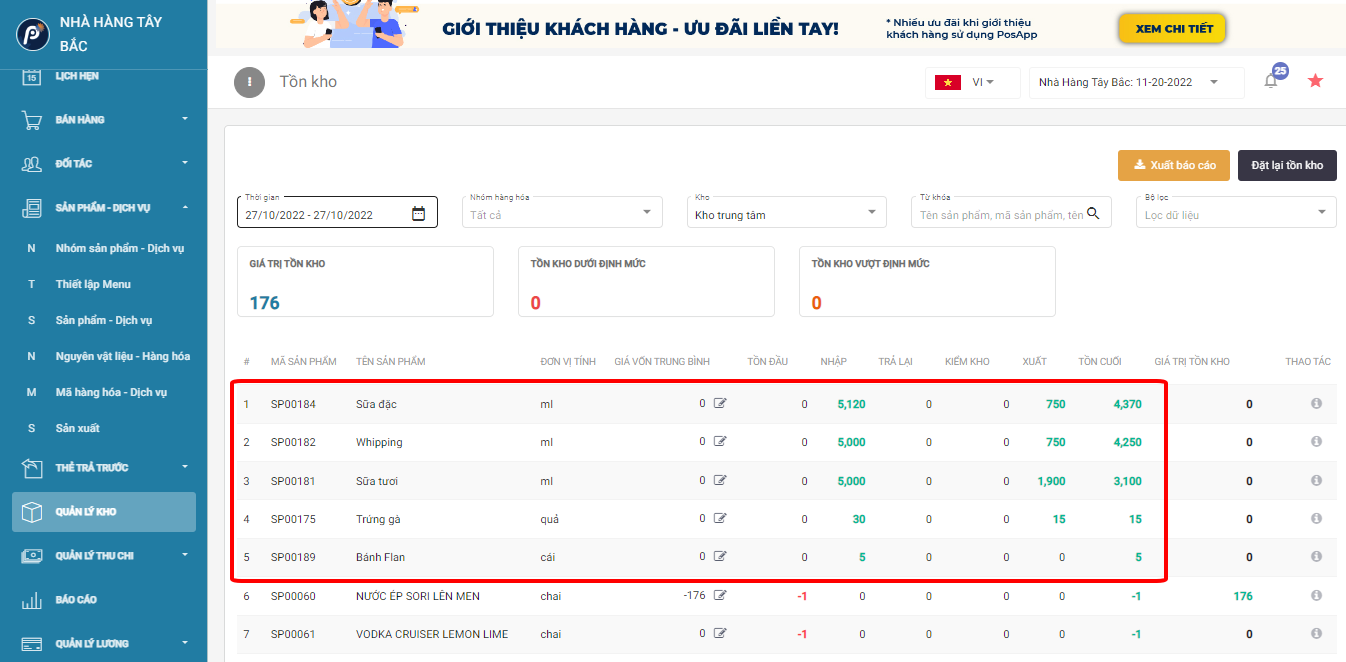Edit average cost for Sữa đặc
This screenshot has height=662, width=1346.
click(x=720, y=404)
